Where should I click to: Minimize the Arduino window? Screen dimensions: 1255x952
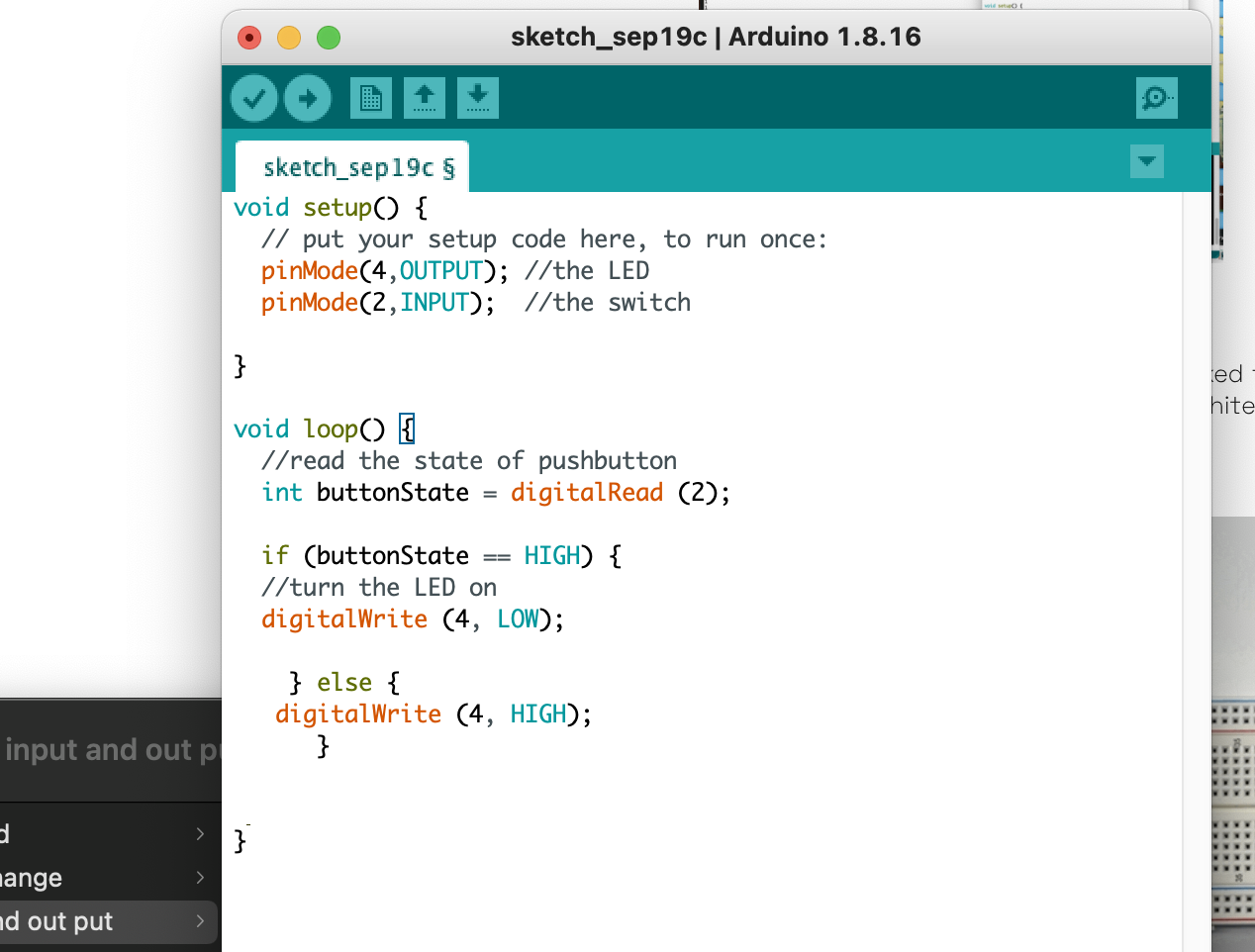point(289,38)
